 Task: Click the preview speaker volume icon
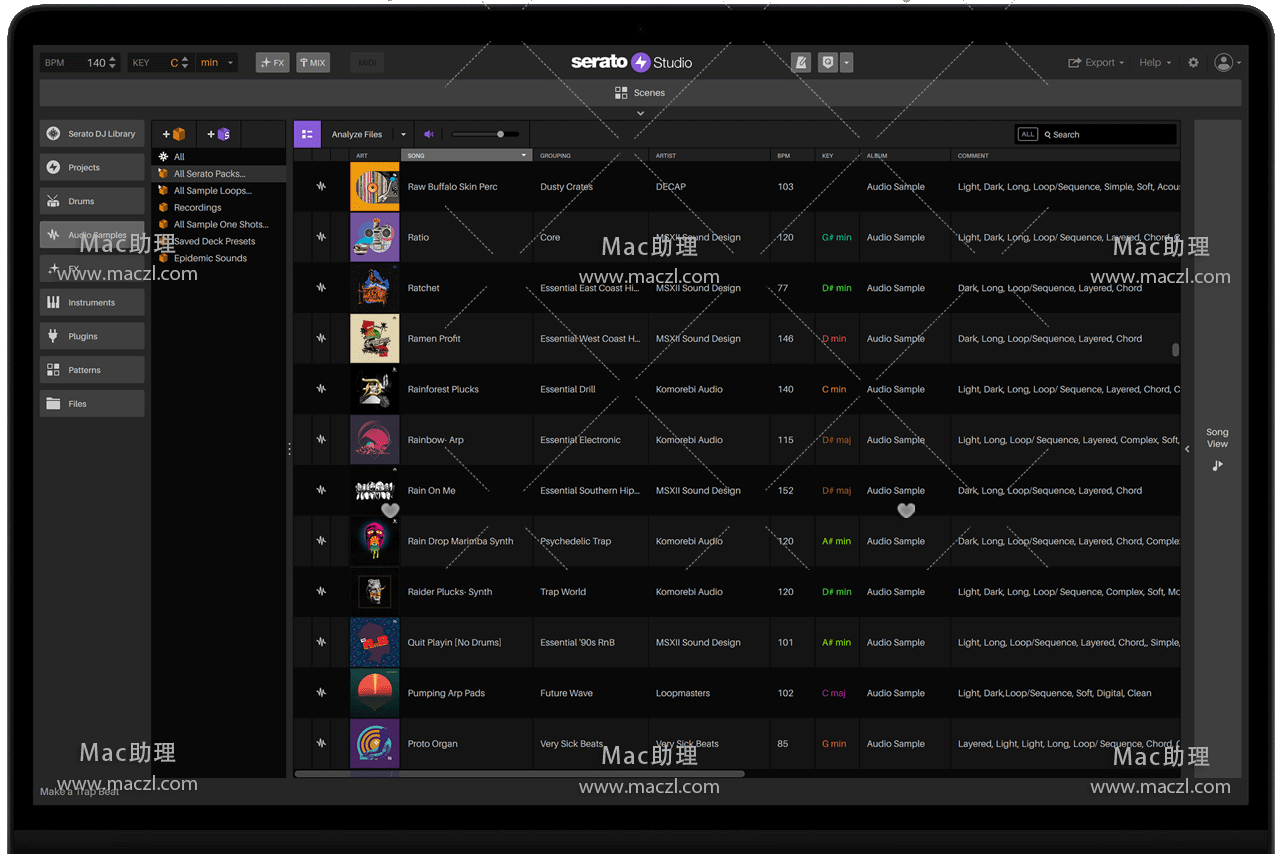(429, 134)
